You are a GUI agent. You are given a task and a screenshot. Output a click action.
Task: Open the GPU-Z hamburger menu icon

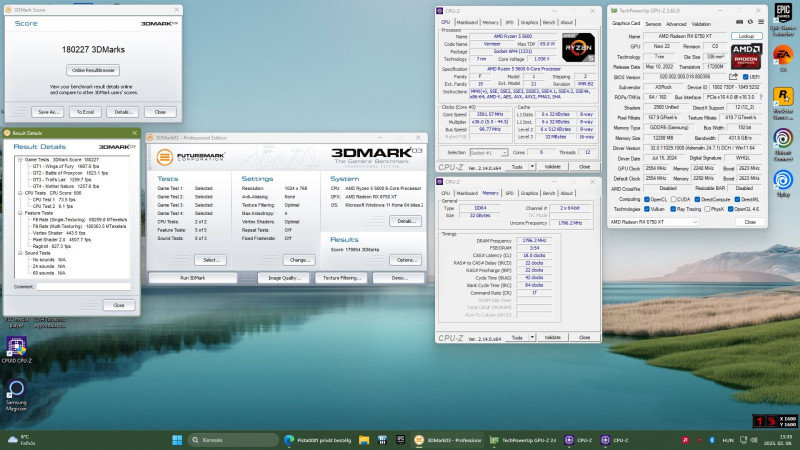(761, 22)
